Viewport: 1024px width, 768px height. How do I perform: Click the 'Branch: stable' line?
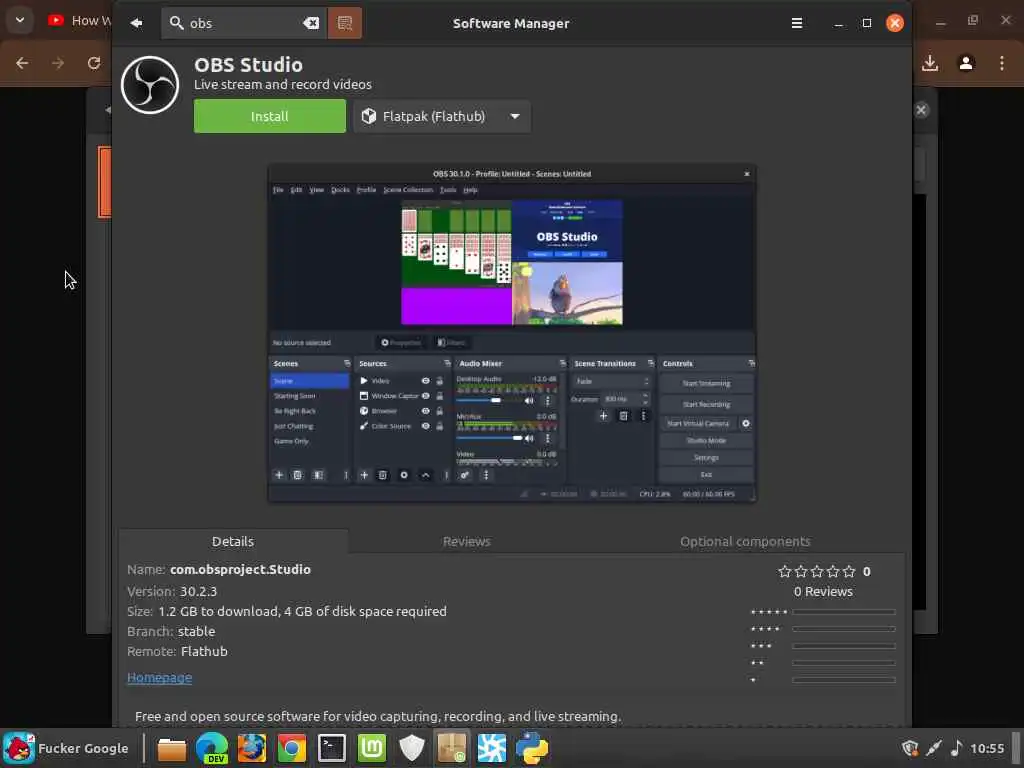point(171,632)
